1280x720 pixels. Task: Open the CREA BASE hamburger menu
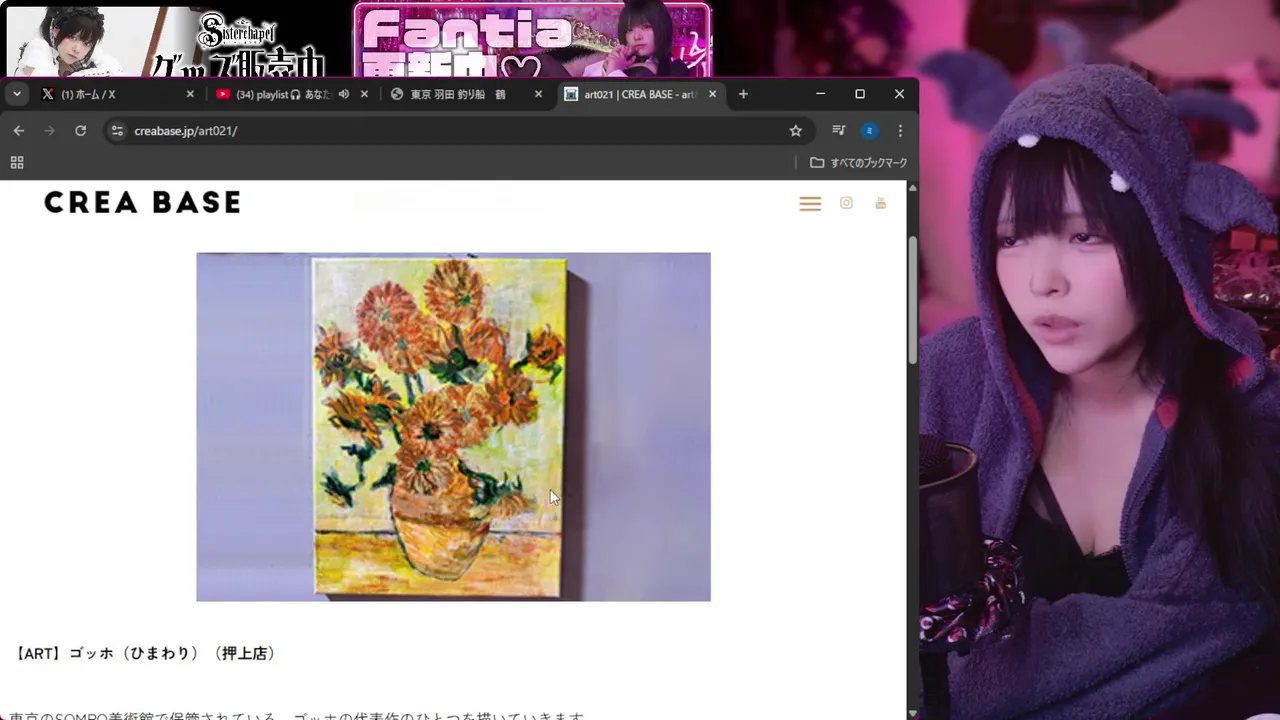[x=810, y=203]
